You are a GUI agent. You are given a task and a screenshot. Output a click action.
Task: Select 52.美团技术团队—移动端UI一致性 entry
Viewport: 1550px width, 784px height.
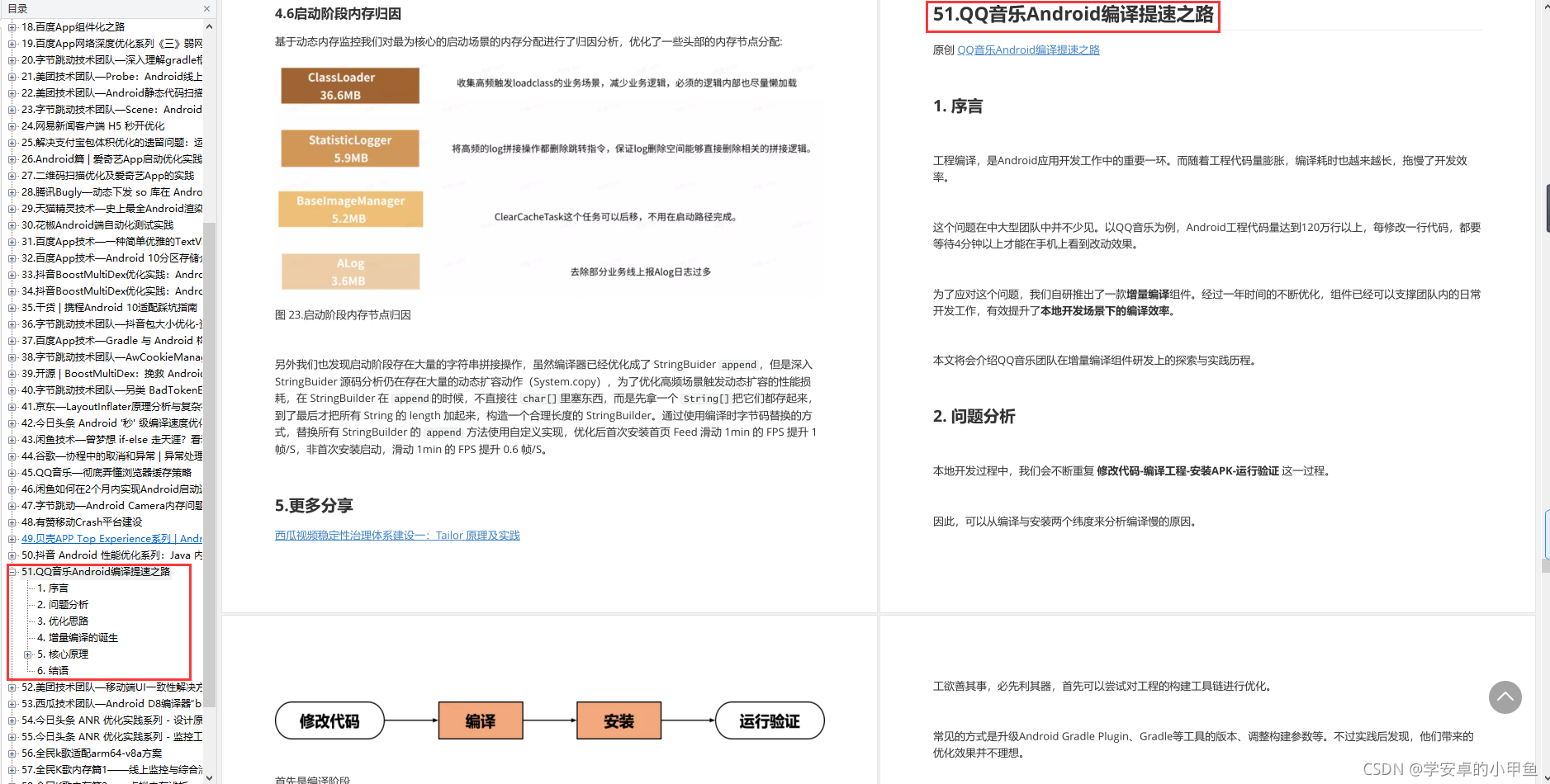(111, 687)
